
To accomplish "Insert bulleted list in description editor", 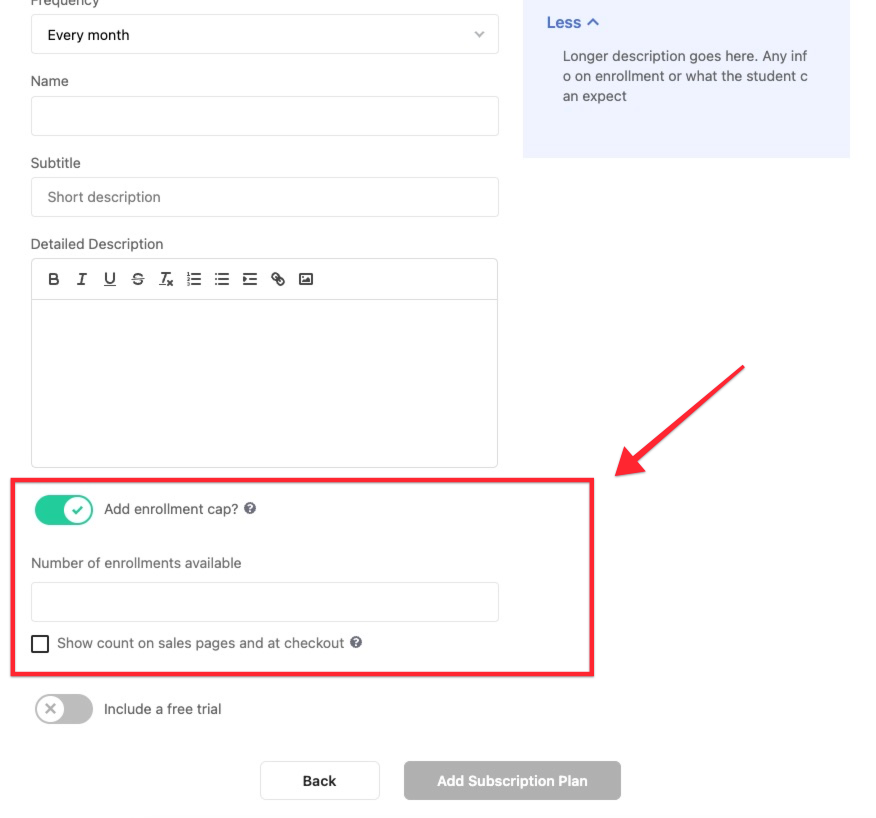I will point(222,279).
